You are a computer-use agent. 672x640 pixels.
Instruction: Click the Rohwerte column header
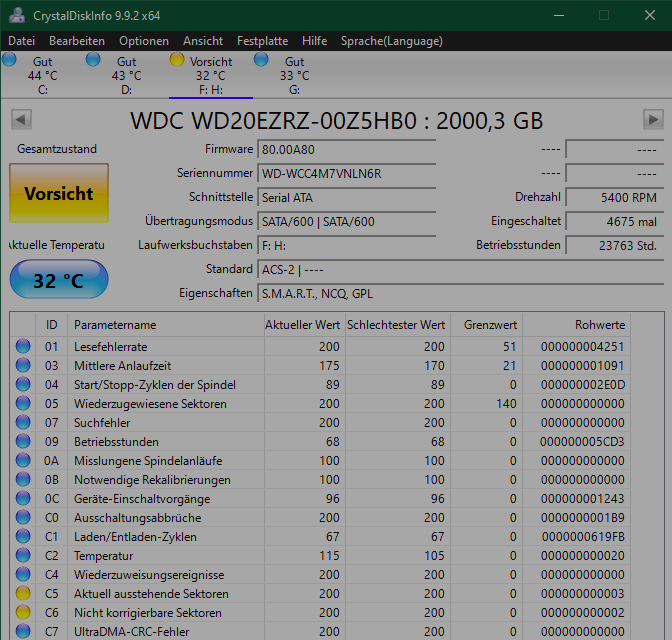tap(576, 325)
